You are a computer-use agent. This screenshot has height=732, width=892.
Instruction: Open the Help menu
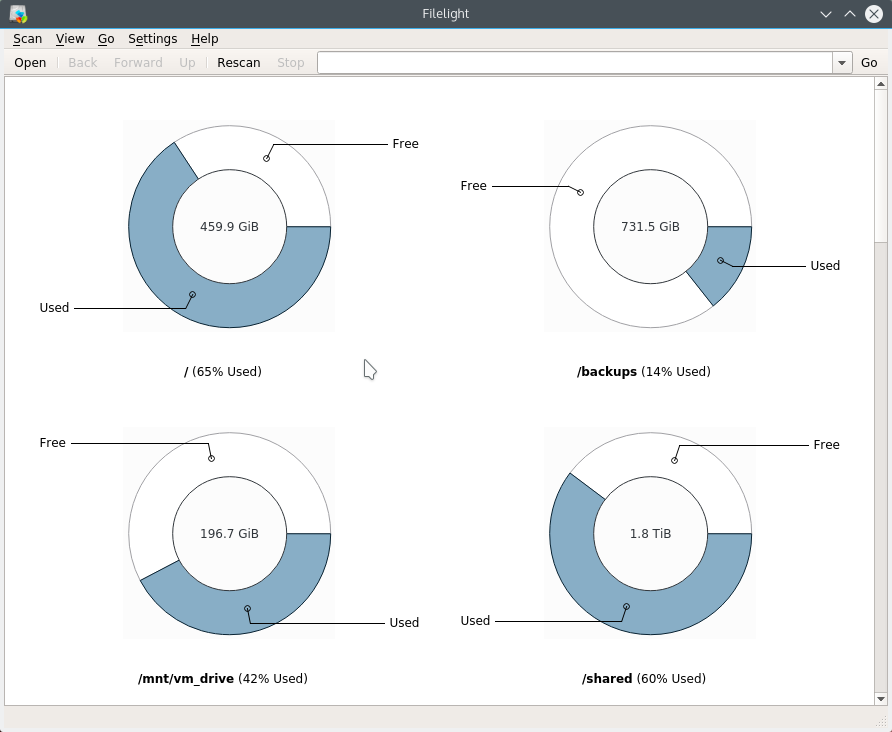coord(204,38)
